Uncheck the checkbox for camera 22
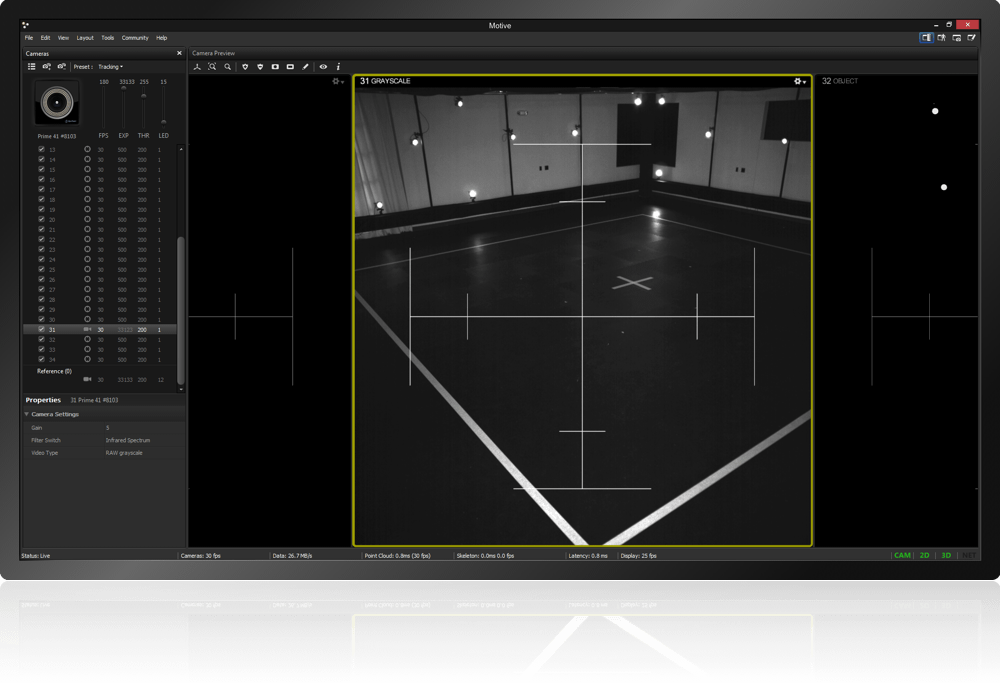This screenshot has height=683, width=1000. click(41, 240)
